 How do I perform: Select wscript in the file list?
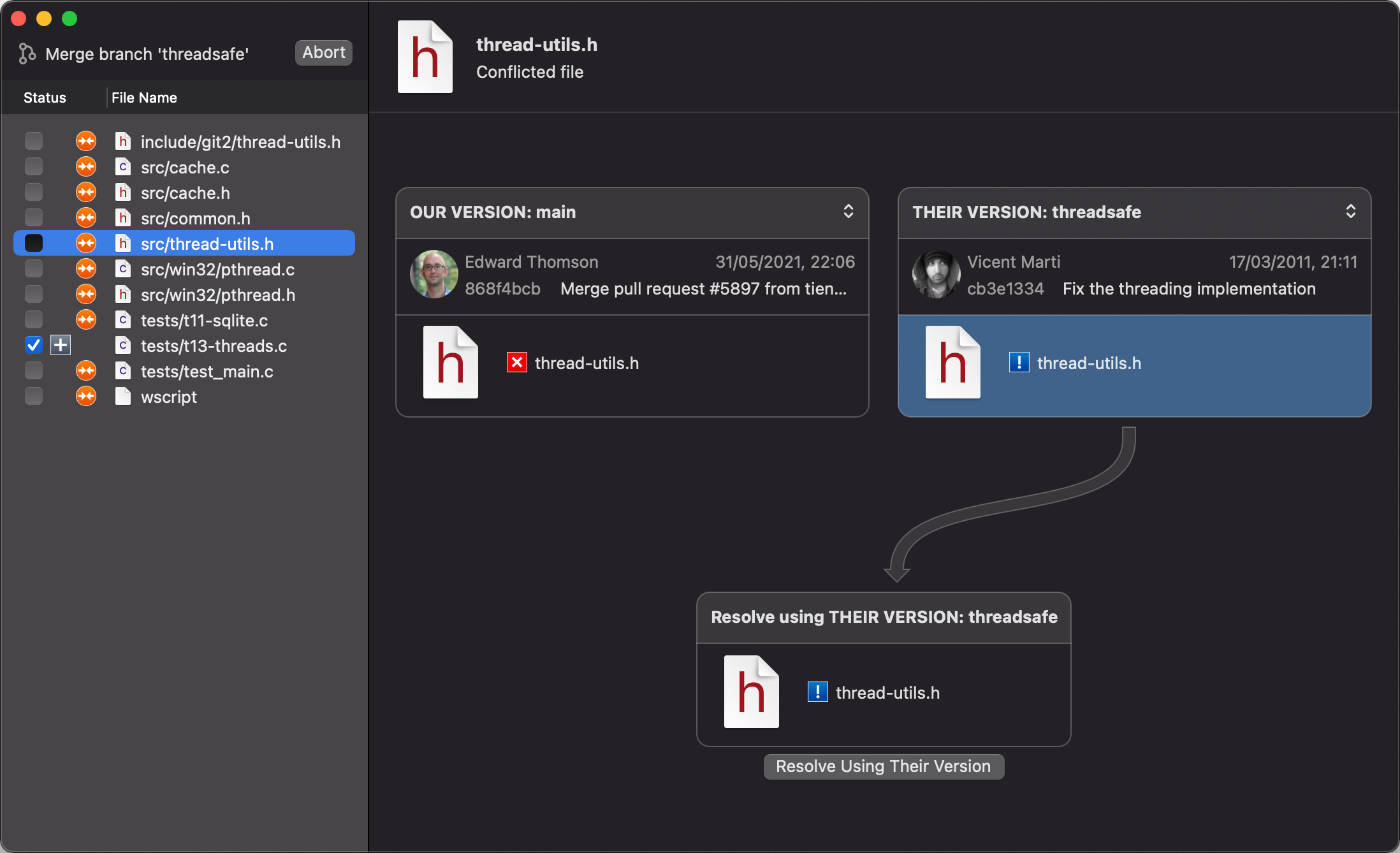click(184, 396)
